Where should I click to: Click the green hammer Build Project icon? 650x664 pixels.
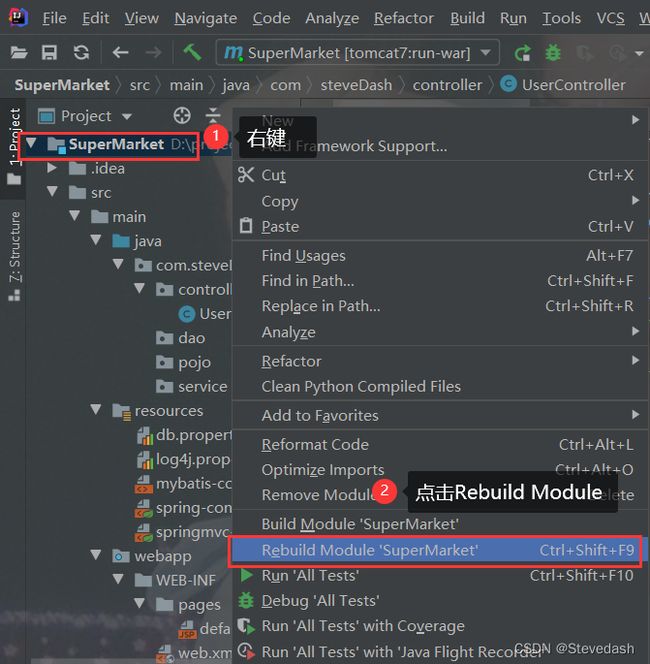192,53
